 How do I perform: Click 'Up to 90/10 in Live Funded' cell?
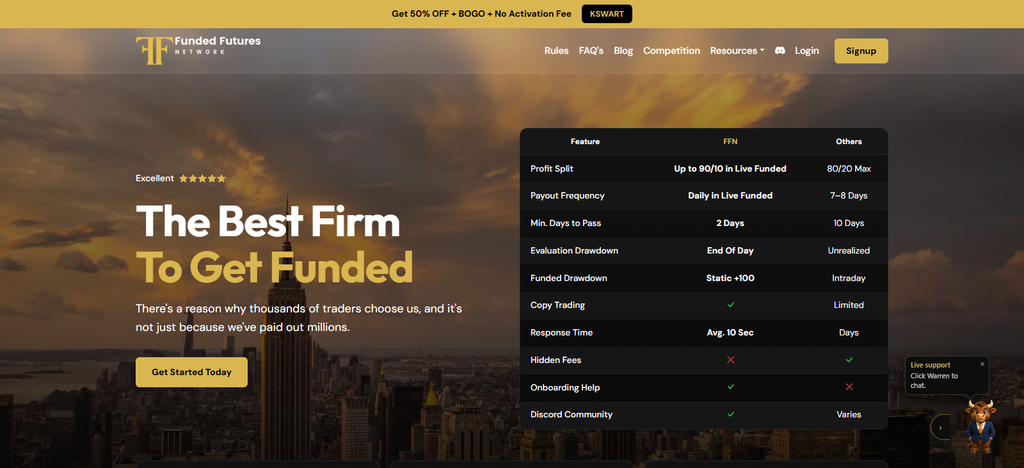coord(730,168)
